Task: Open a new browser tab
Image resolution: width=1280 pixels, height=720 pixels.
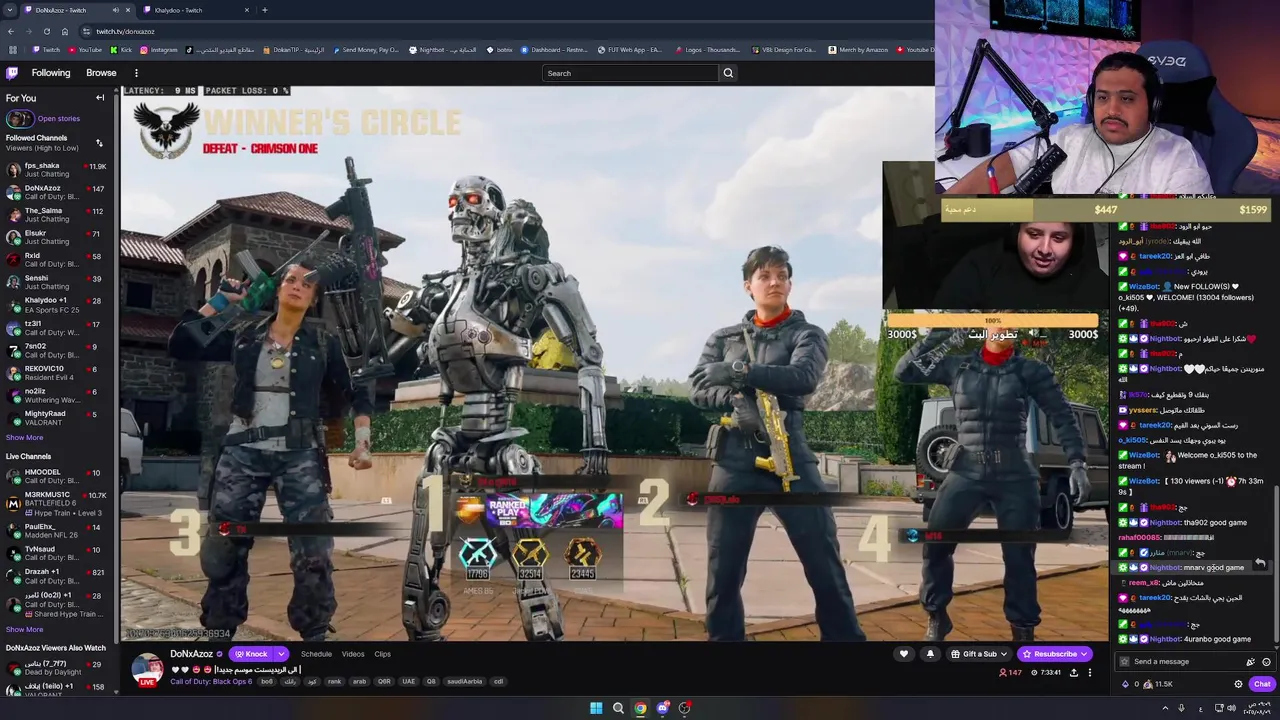Action: (264, 10)
